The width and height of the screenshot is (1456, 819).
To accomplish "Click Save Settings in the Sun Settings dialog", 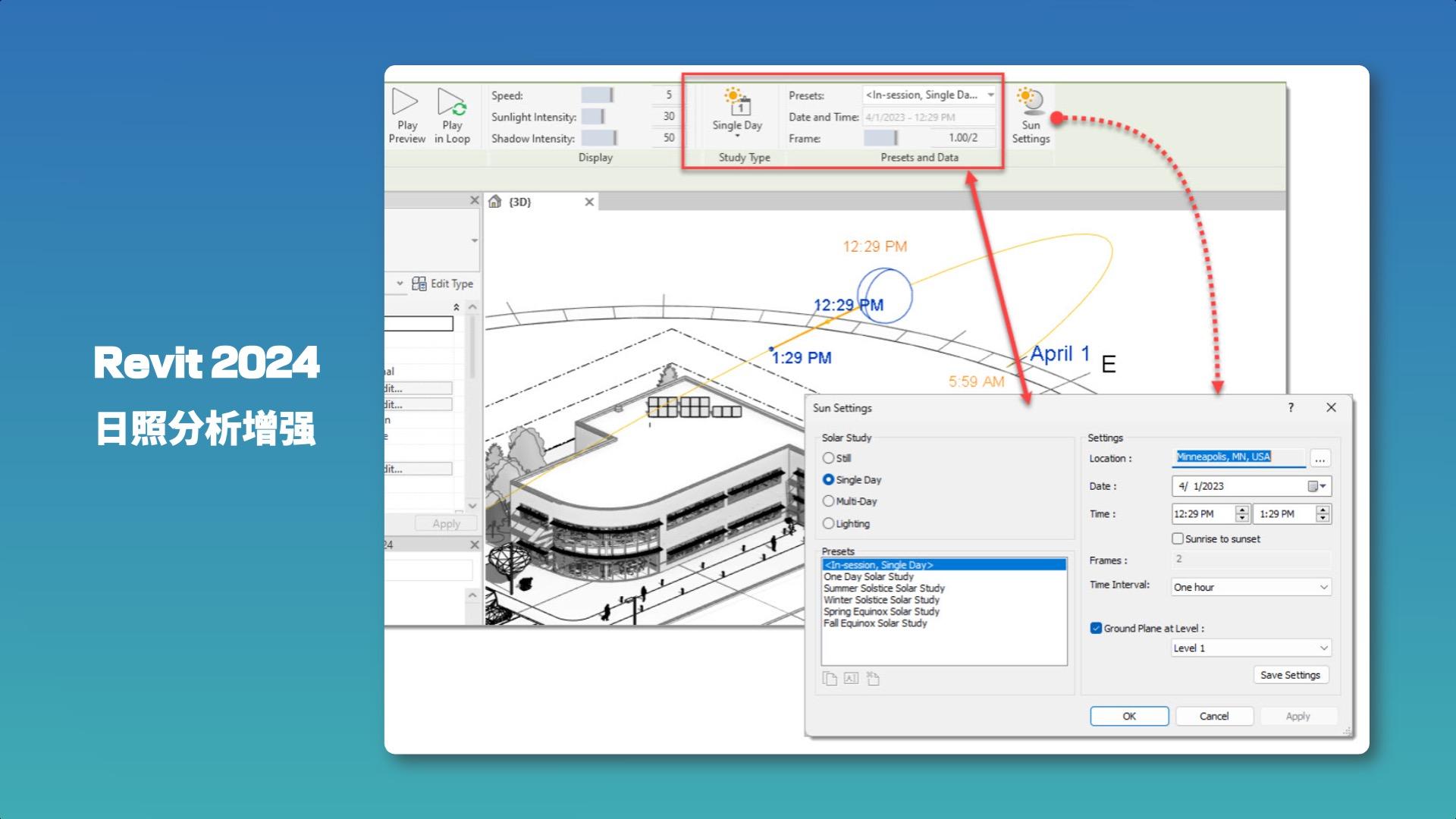I will pos(1290,674).
